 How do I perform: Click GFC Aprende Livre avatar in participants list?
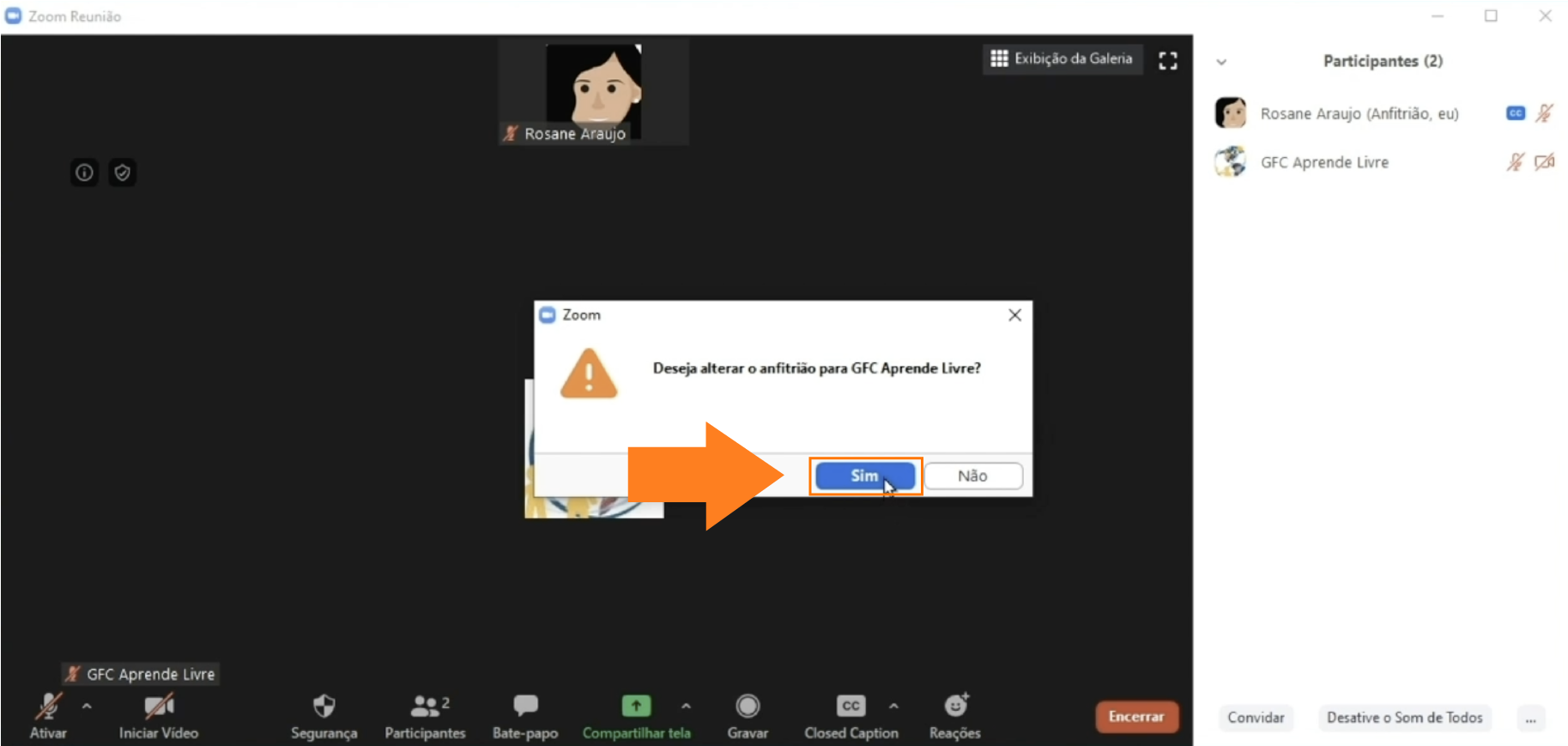(1231, 161)
